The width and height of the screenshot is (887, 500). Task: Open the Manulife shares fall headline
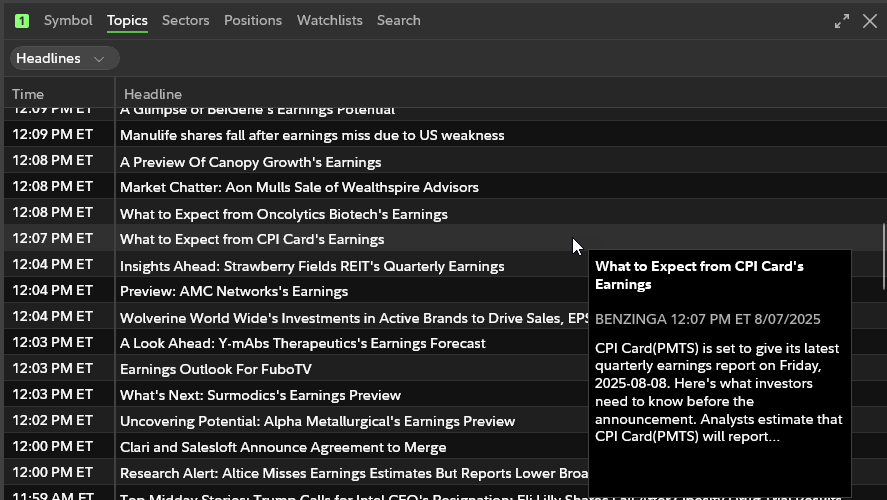(x=312, y=135)
